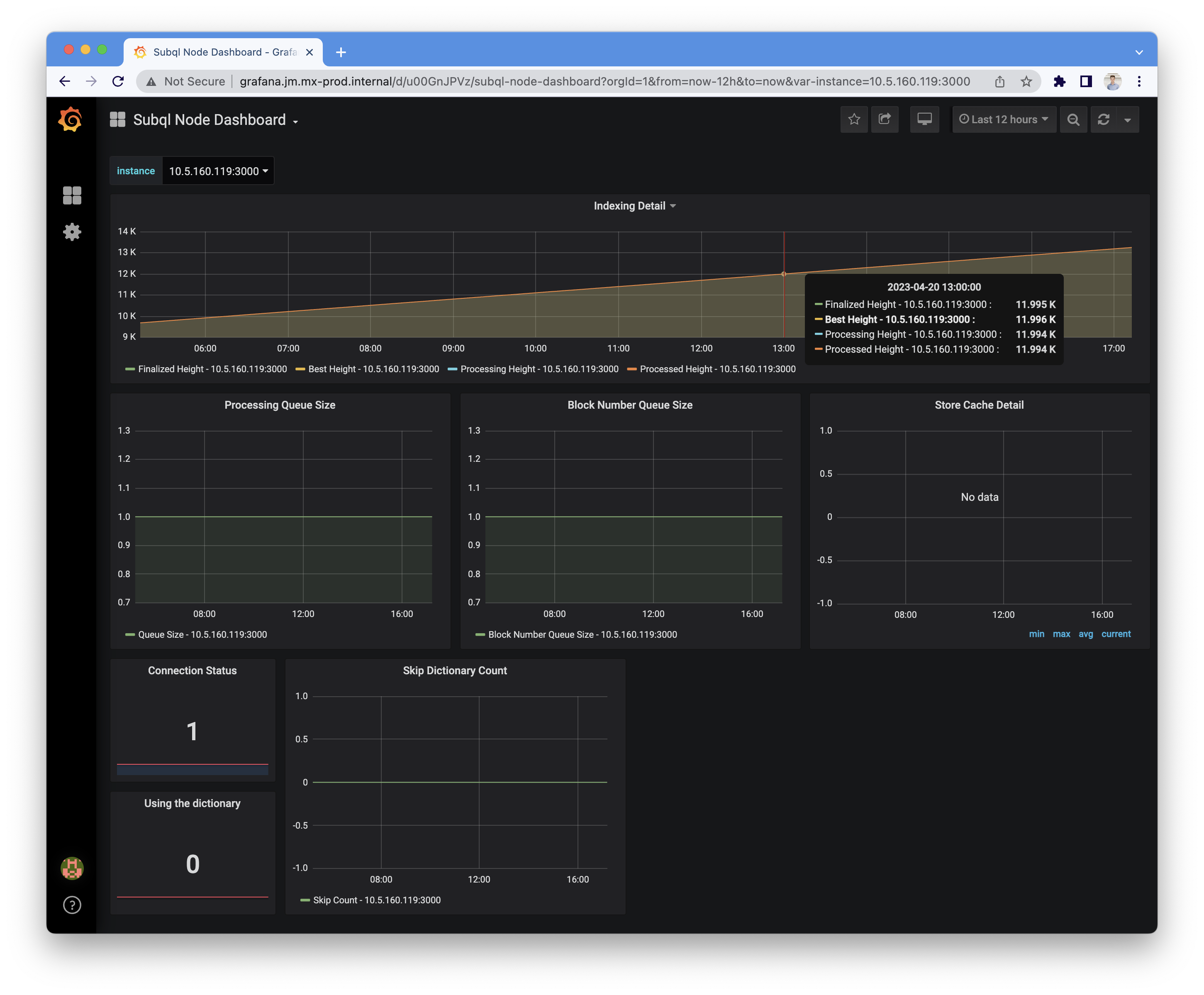Screen dimensions: 1204x995
Task: Toggle the Best Height legend series
Action: [374, 369]
